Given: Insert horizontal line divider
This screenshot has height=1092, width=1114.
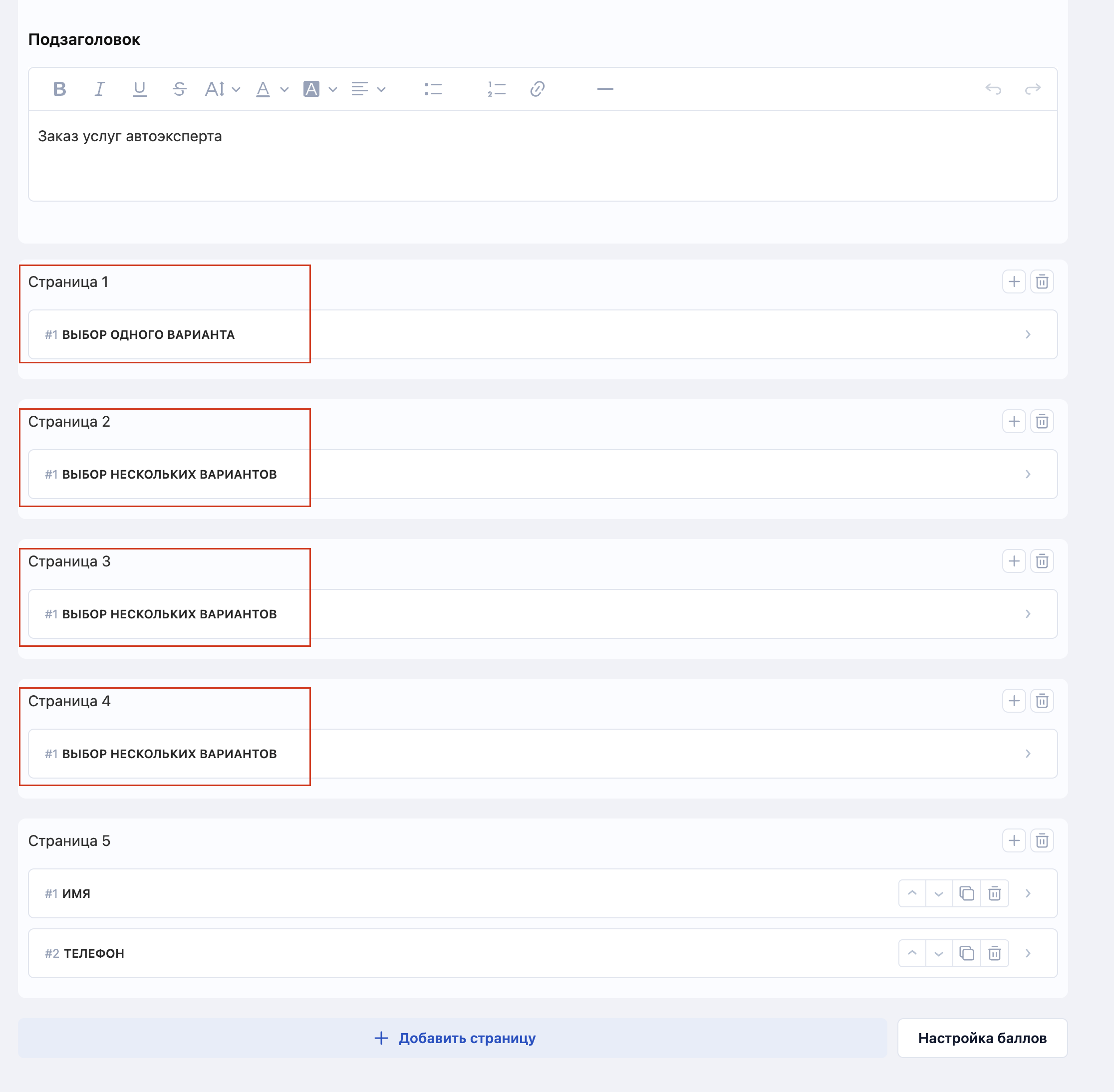Looking at the screenshot, I should [604, 89].
